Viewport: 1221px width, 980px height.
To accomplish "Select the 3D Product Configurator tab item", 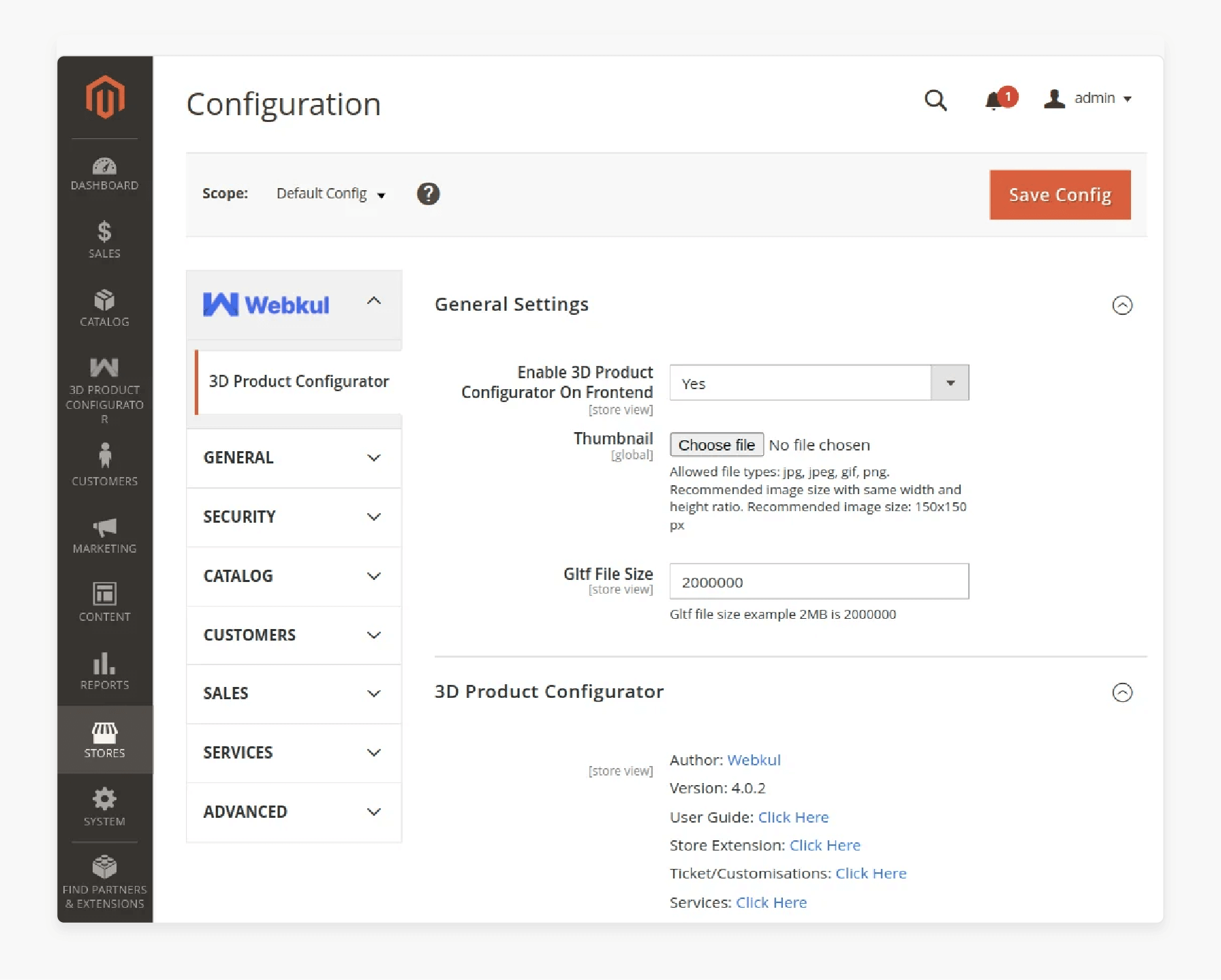I will pyautogui.click(x=298, y=382).
